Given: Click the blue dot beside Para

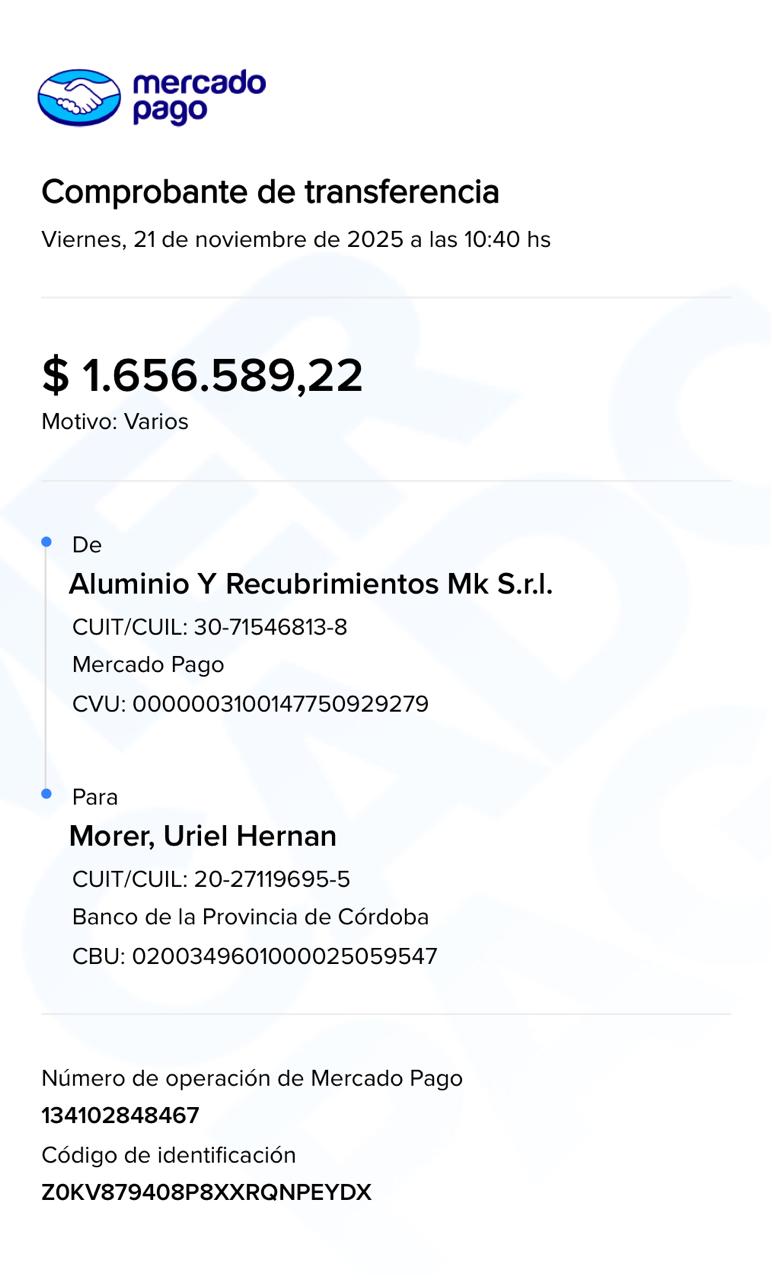Looking at the screenshot, I should coord(46,794).
